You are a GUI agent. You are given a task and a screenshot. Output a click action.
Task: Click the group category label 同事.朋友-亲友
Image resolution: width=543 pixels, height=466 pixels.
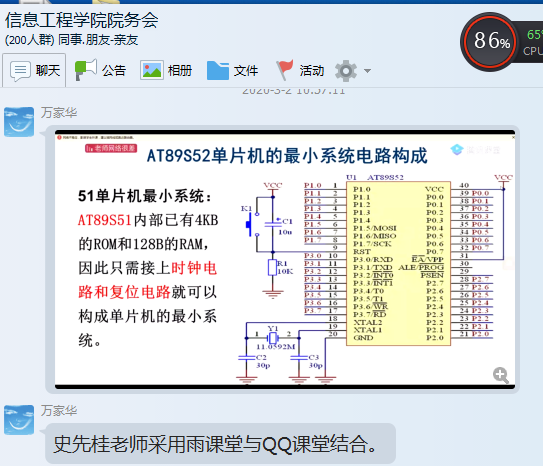point(98,40)
